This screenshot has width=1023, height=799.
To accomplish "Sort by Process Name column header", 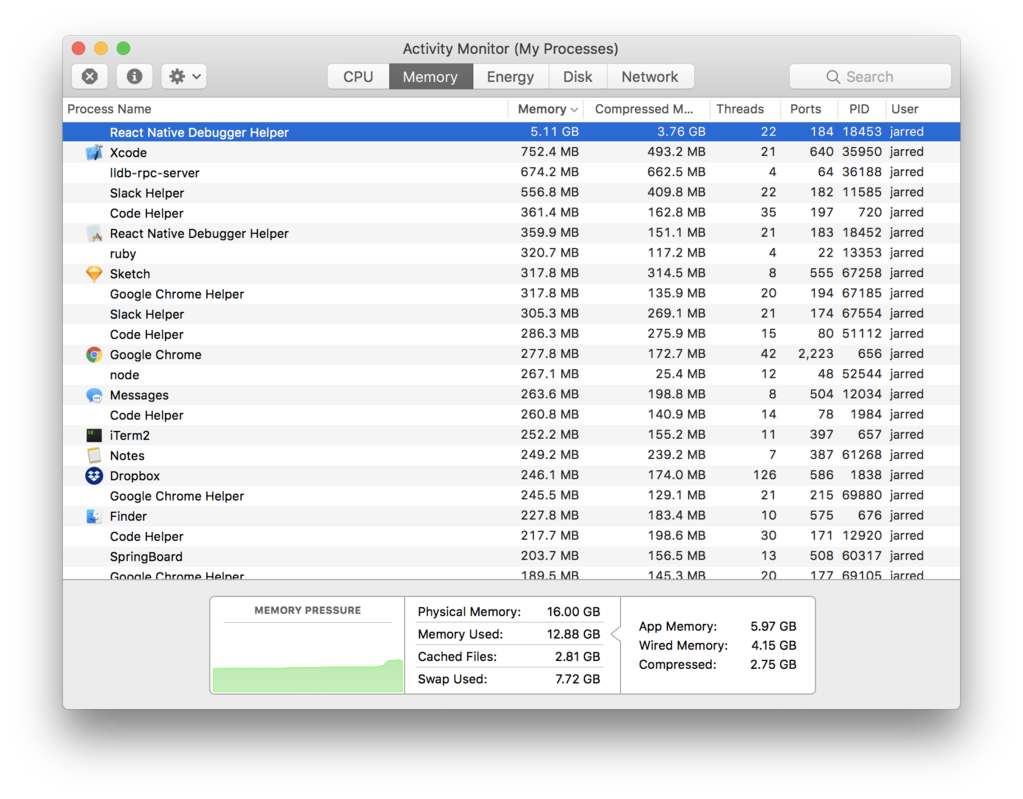I will (x=285, y=109).
